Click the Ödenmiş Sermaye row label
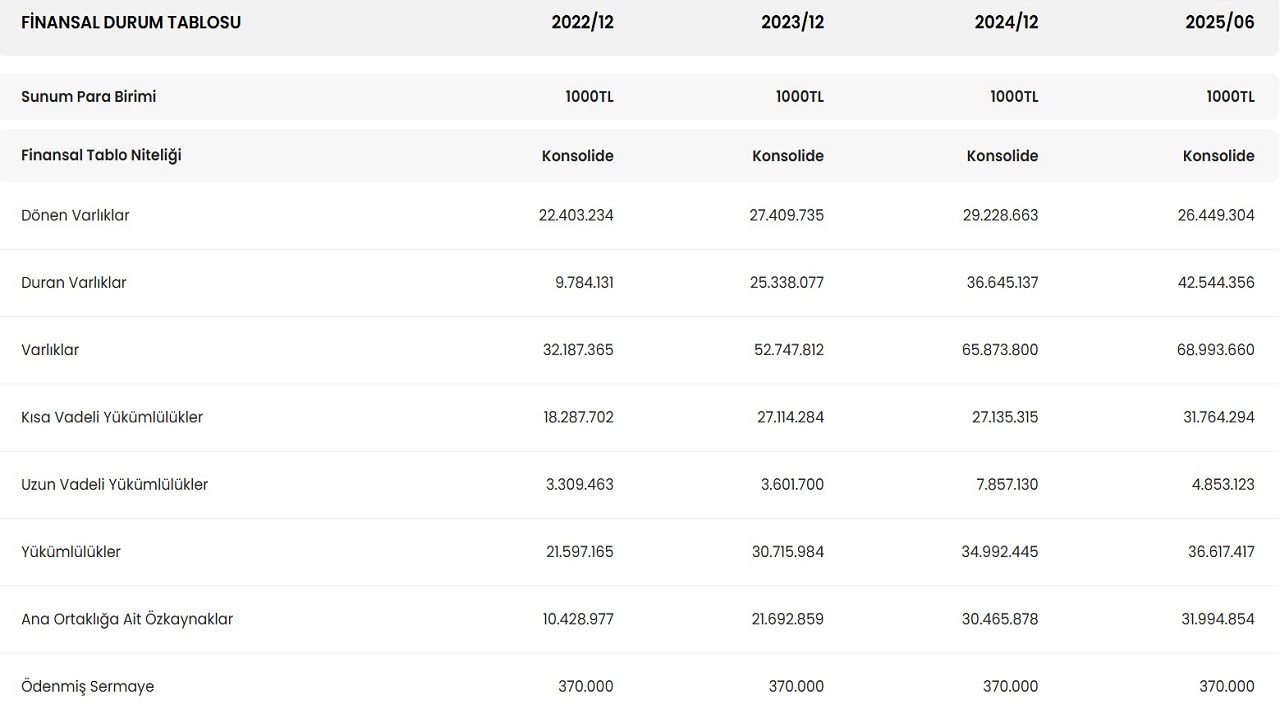 coord(88,687)
